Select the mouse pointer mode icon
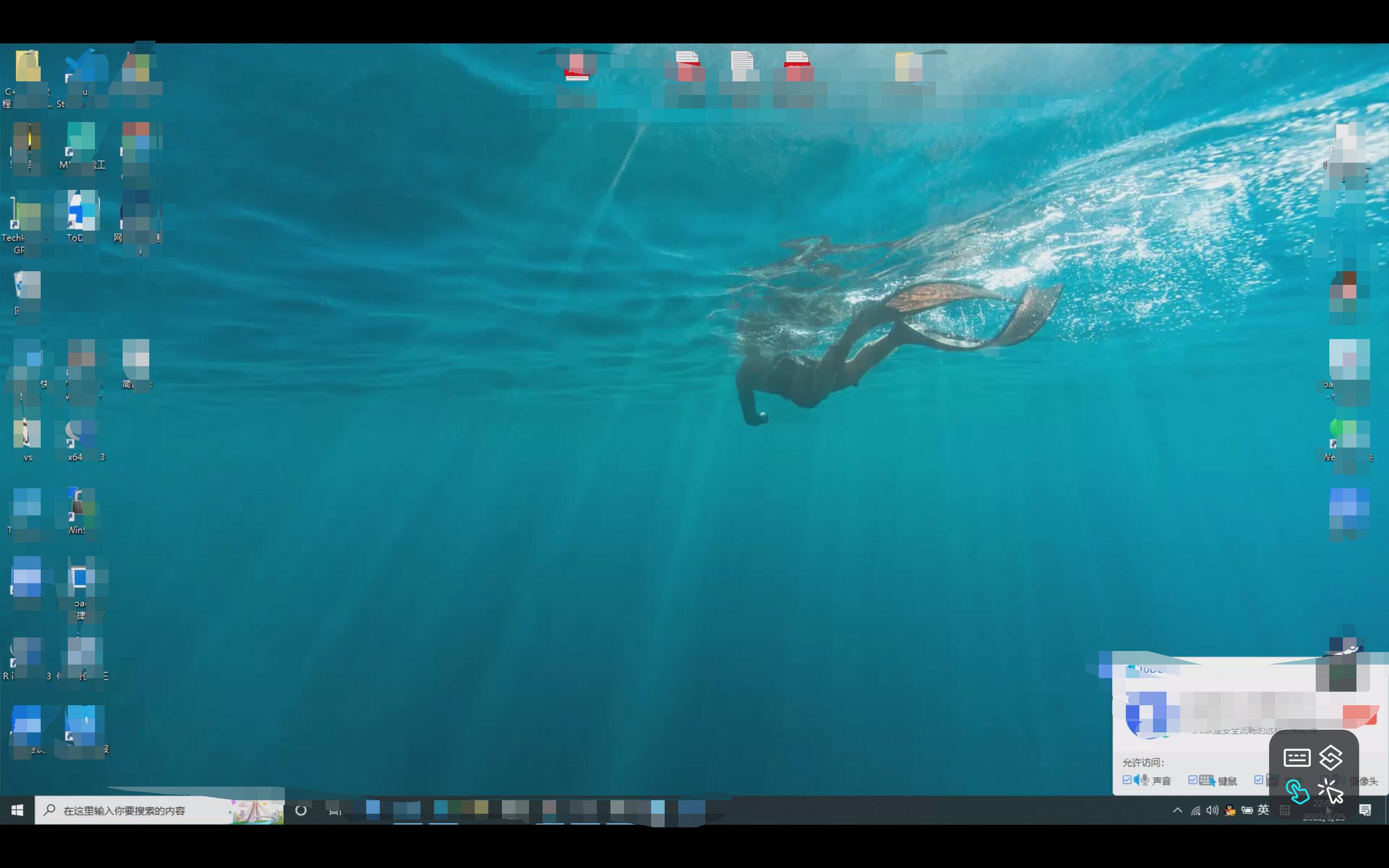 [x=1330, y=792]
